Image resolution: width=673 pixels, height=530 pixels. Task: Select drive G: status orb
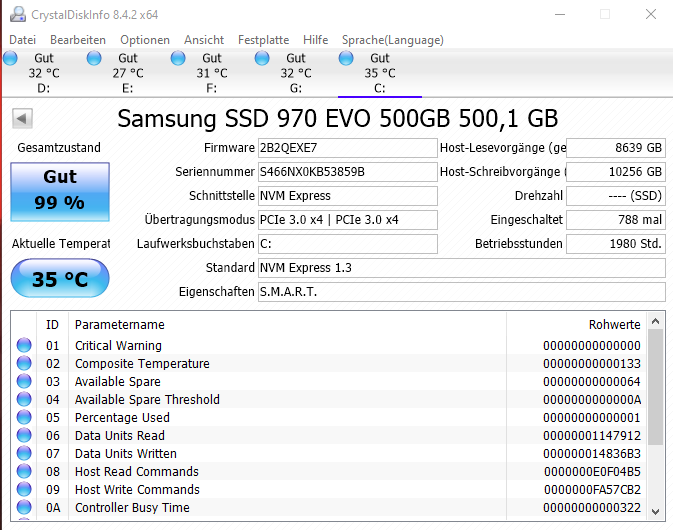click(262, 58)
